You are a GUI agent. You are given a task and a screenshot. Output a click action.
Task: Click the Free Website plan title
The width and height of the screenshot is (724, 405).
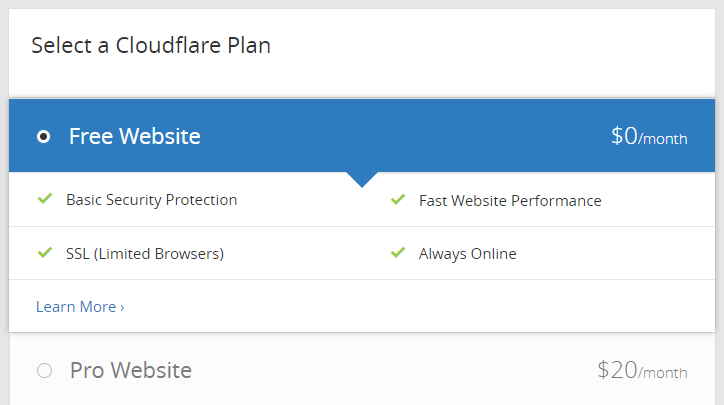tap(134, 137)
